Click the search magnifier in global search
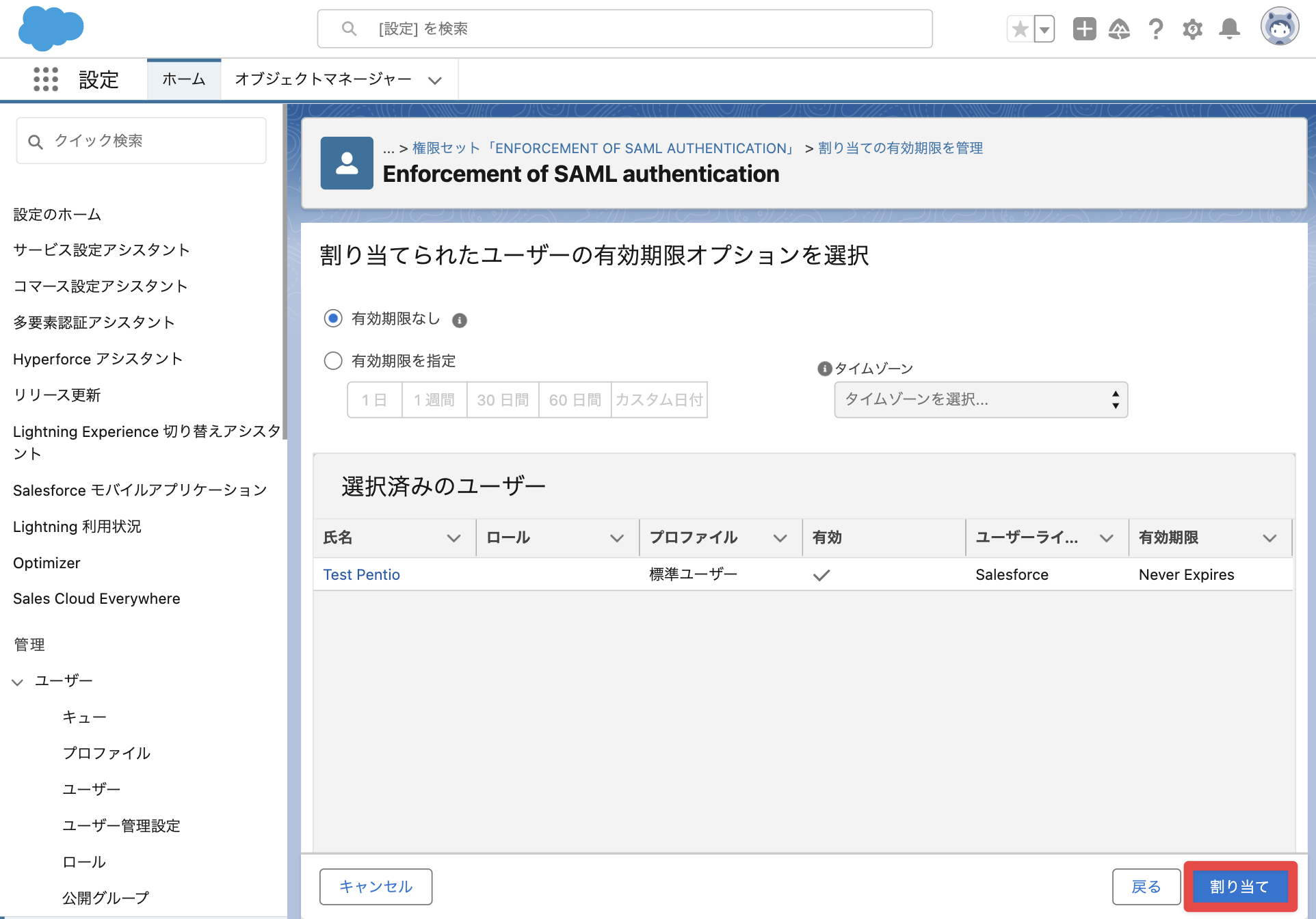This screenshot has height=919, width=1316. (x=349, y=29)
